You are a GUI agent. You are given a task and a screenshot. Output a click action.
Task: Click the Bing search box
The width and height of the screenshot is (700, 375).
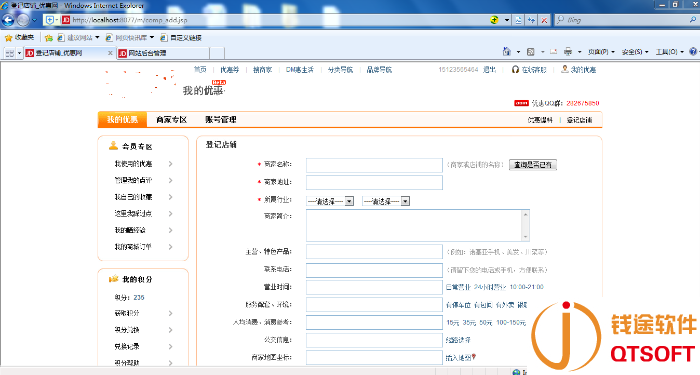(x=621, y=20)
